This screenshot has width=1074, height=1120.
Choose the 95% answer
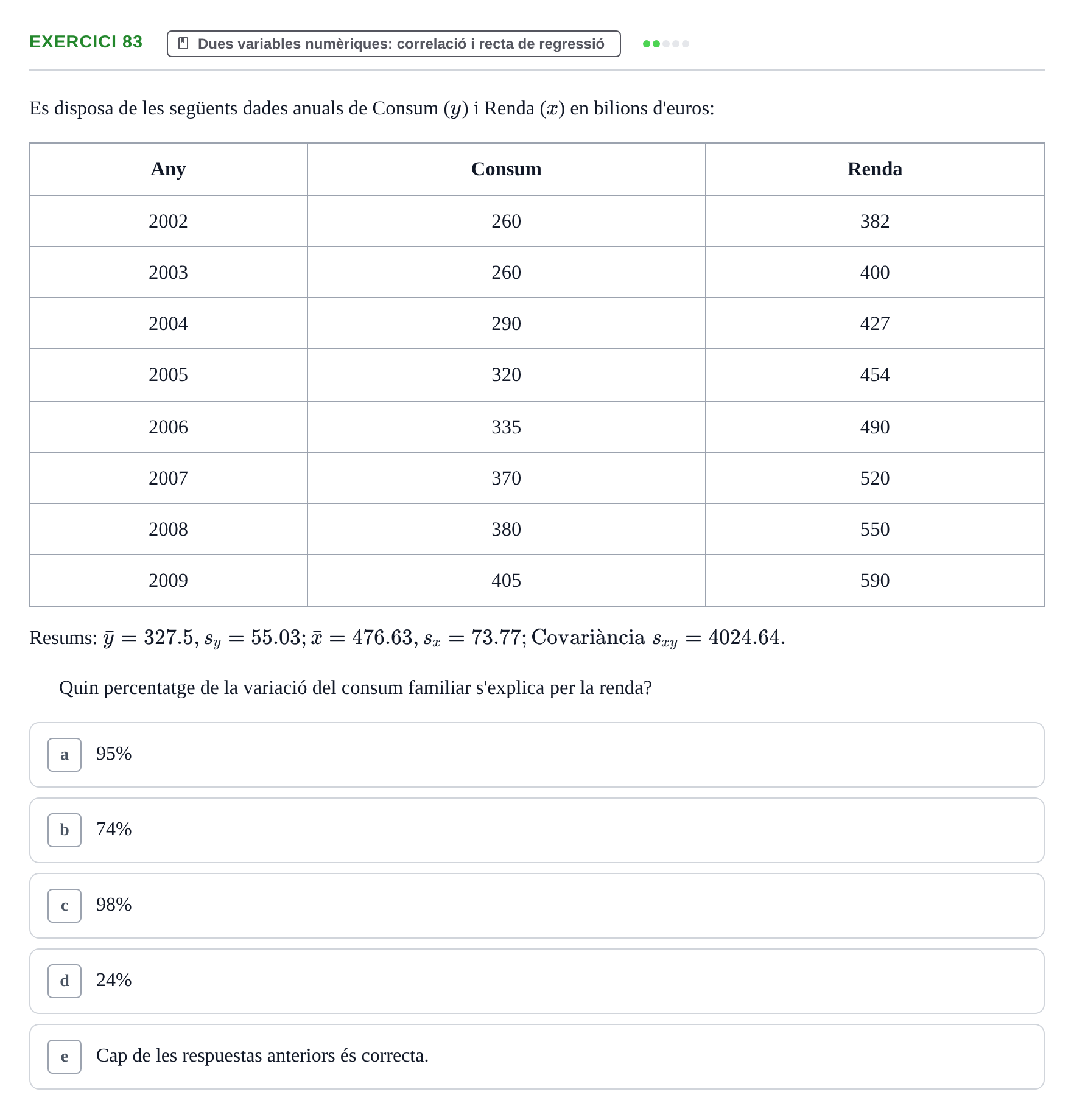click(x=537, y=755)
